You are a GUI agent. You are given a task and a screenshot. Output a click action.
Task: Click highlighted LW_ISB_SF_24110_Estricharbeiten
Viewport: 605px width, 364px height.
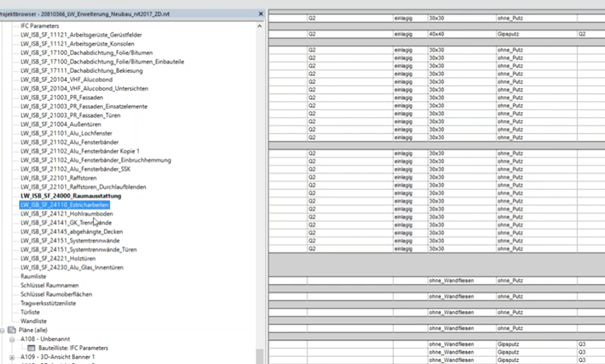64,205
